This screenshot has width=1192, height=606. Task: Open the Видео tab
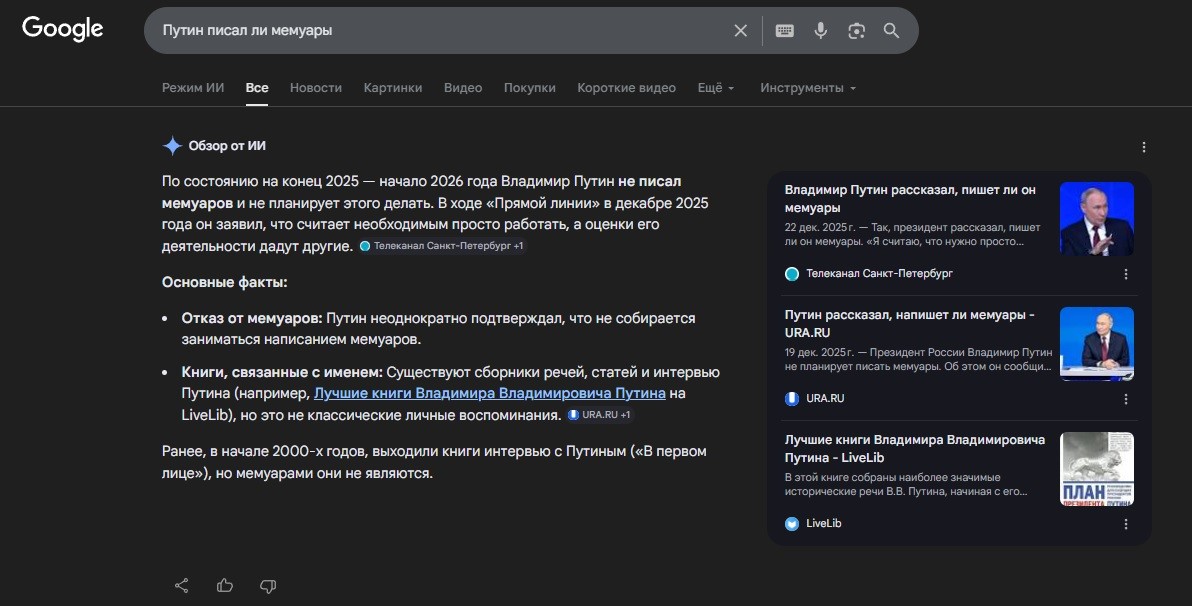coord(463,87)
